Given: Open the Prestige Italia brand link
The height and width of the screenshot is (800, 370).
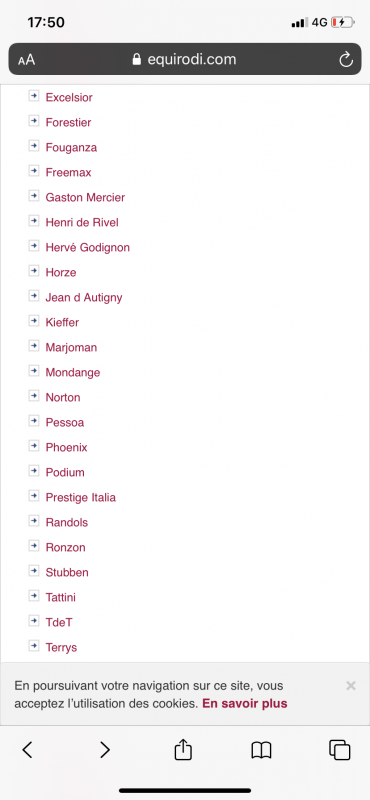Looking at the screenshot, I should coord(81,497).
